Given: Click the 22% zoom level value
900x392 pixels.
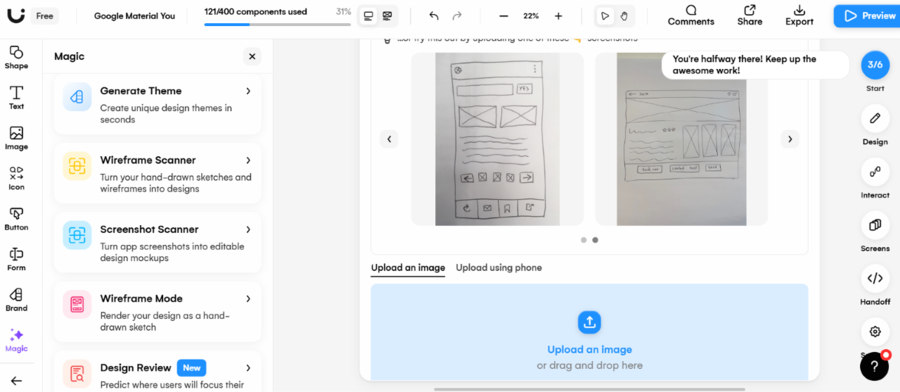Looking at the screenshot, I should (x=531, y=16).
